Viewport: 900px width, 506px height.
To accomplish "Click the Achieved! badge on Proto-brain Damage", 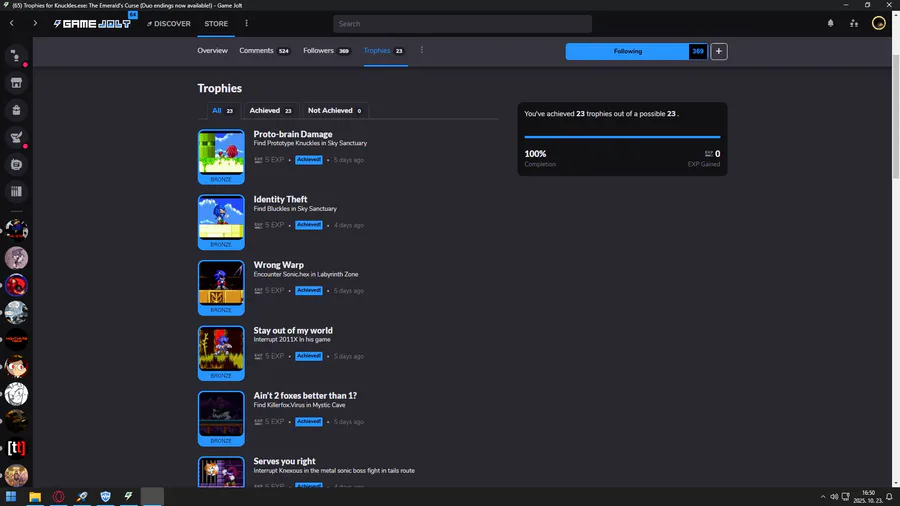I will coord(309,159).
